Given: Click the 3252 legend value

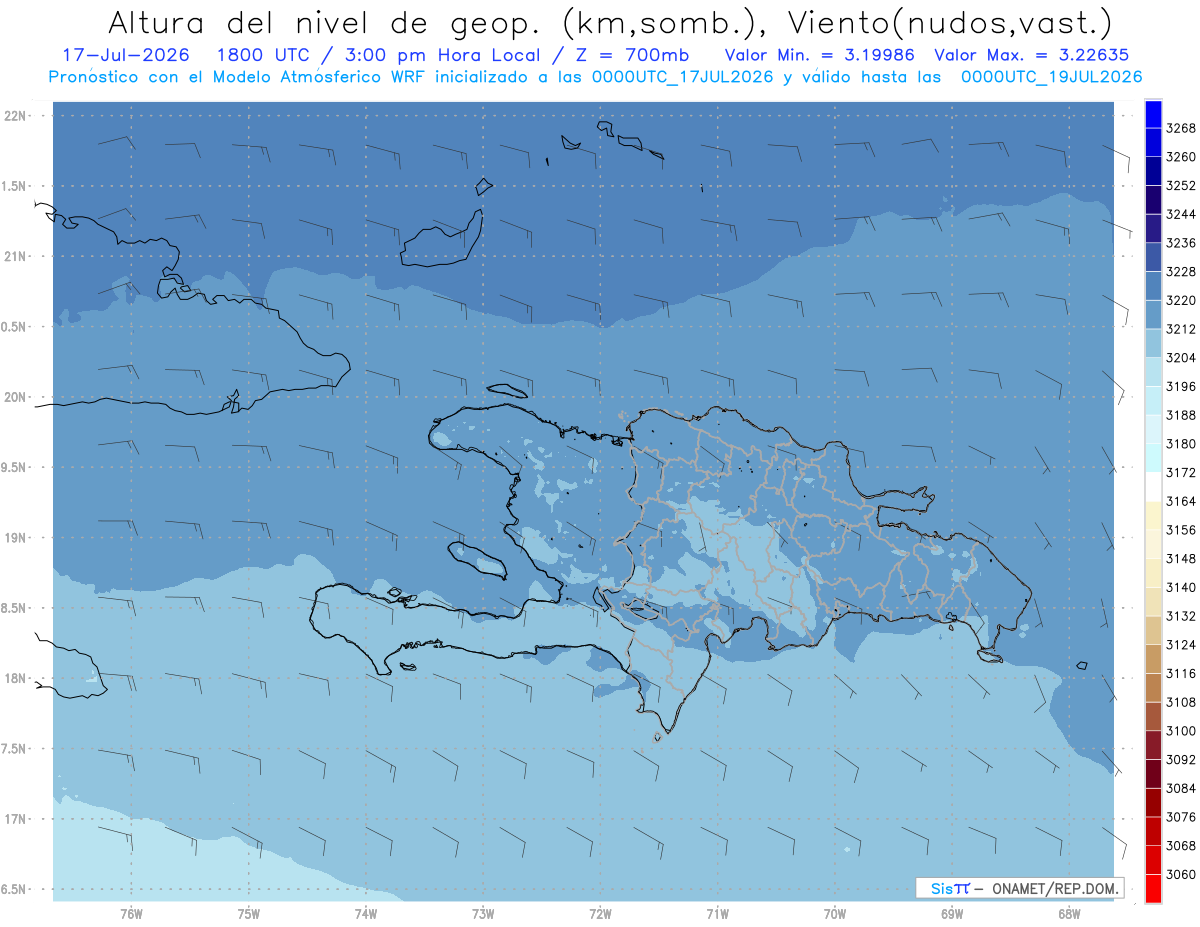Looking at the screenshot, I should pyautogui.click(x=1180, y=186).
